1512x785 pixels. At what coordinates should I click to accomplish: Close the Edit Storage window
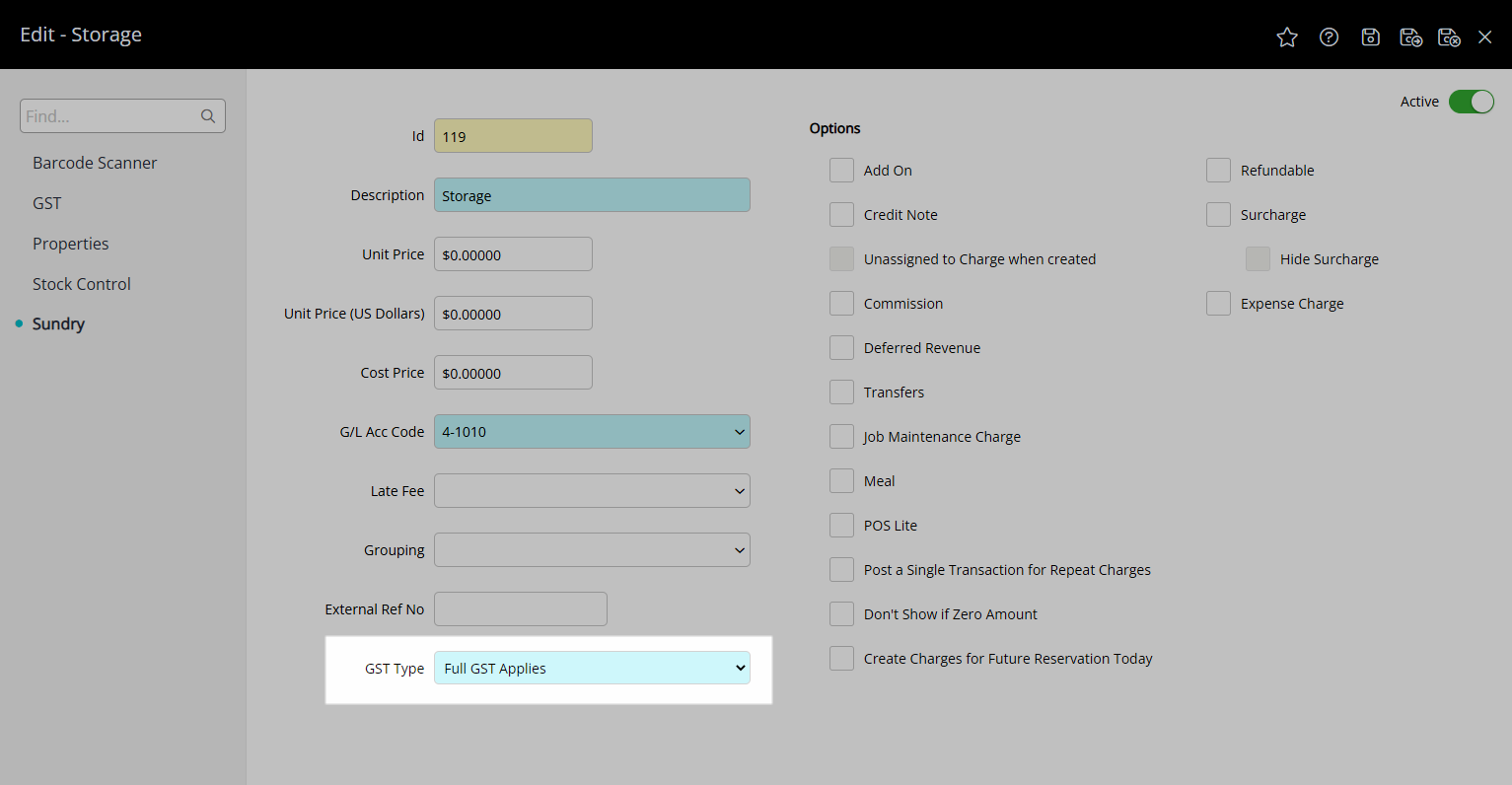tap(1485, 37)
